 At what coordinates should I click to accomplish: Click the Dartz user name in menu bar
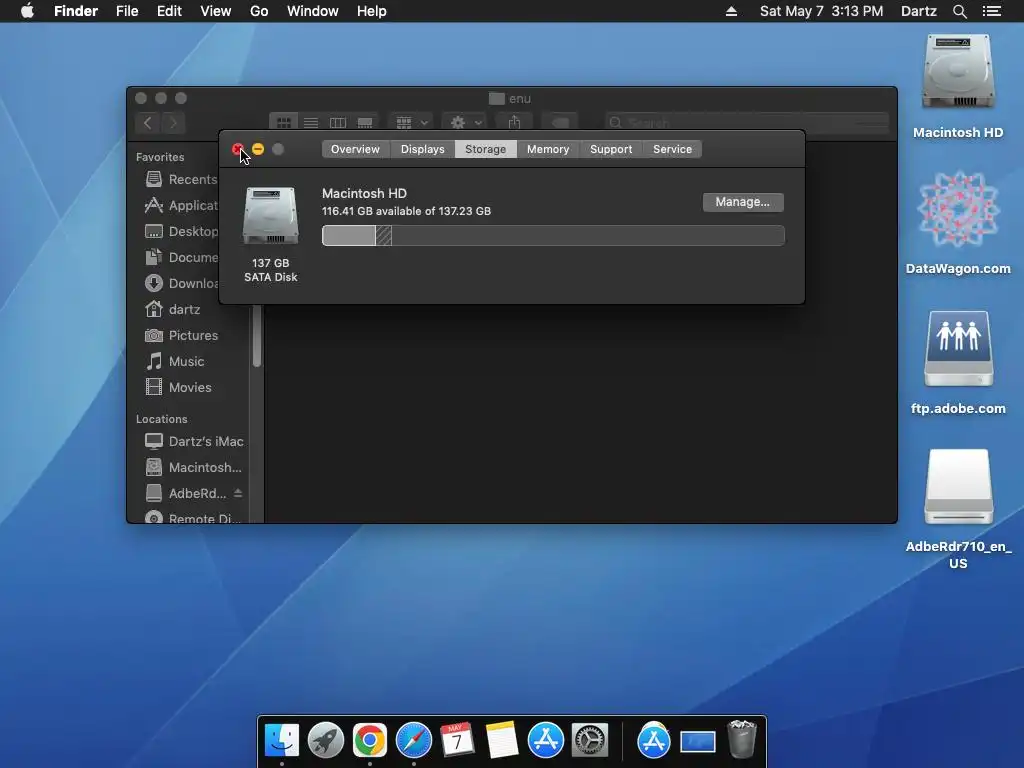click(918, 11)
